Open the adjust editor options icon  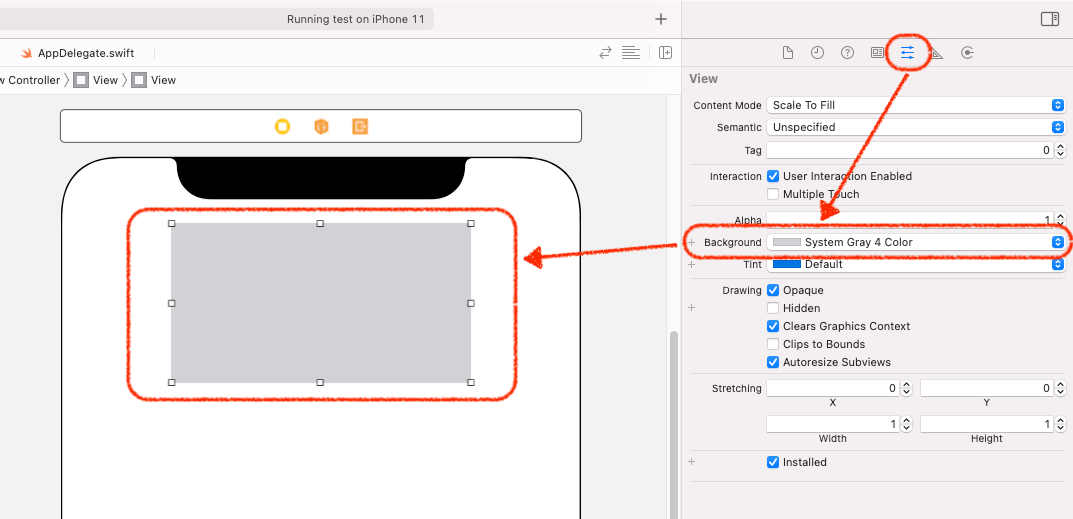(631, 53)
